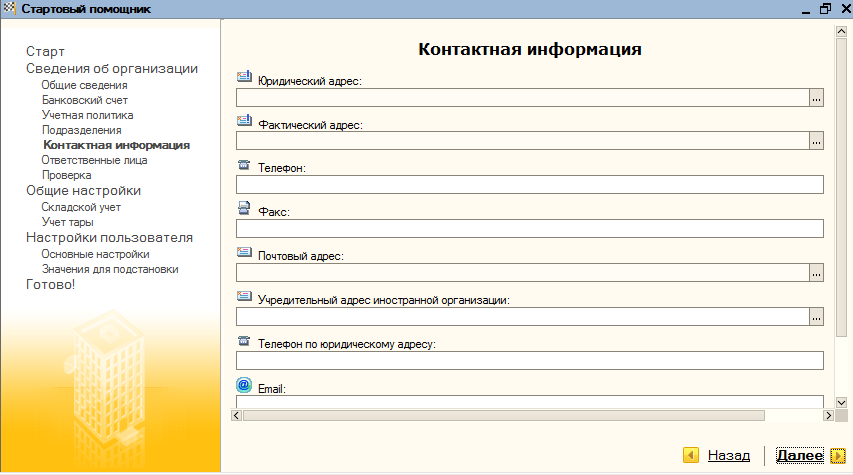853x475 pixels.
Task: Click the @ icon beside Email
Action: (244, 385)
